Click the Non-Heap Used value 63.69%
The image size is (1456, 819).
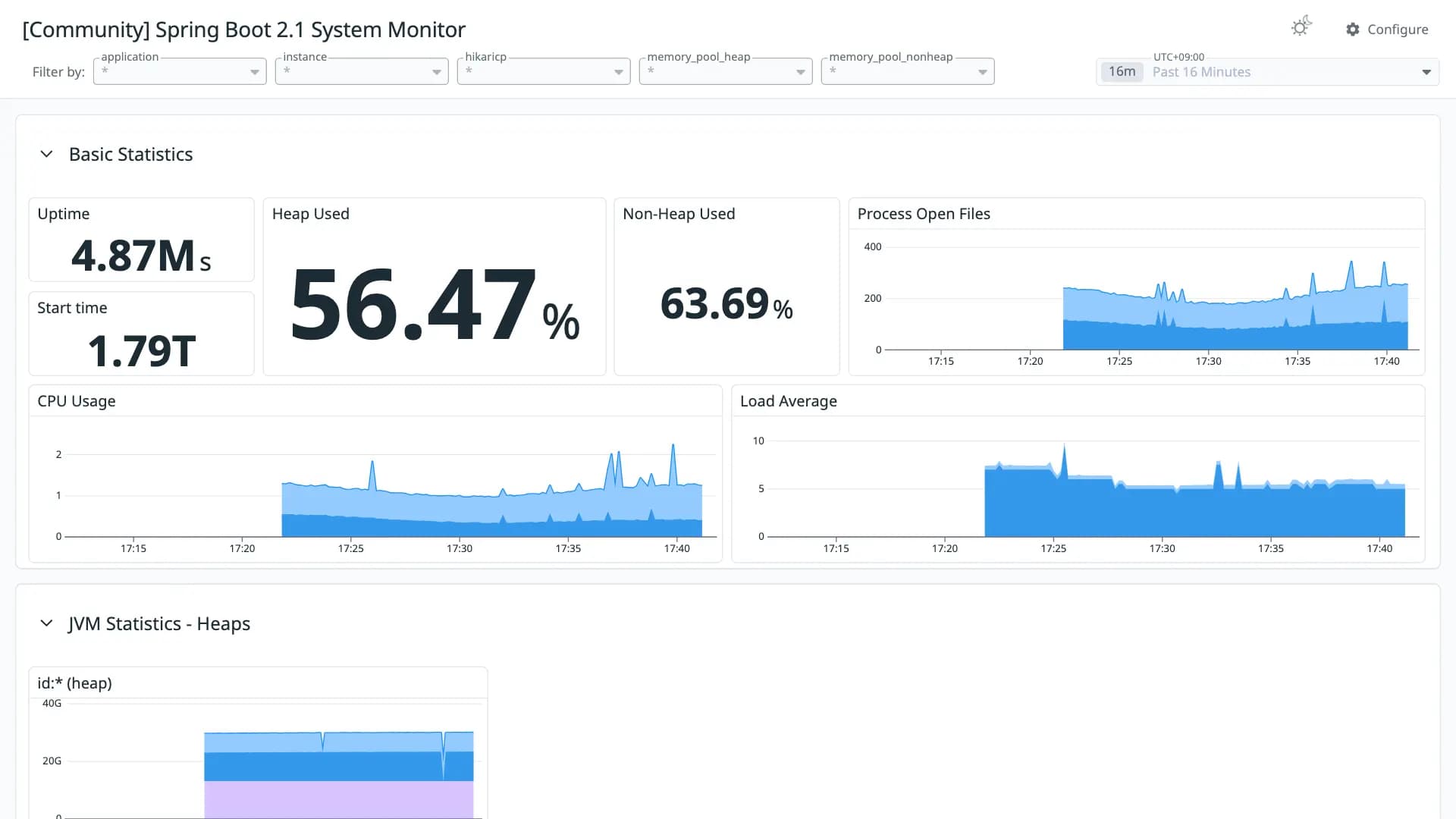click(x=726, y=304)
